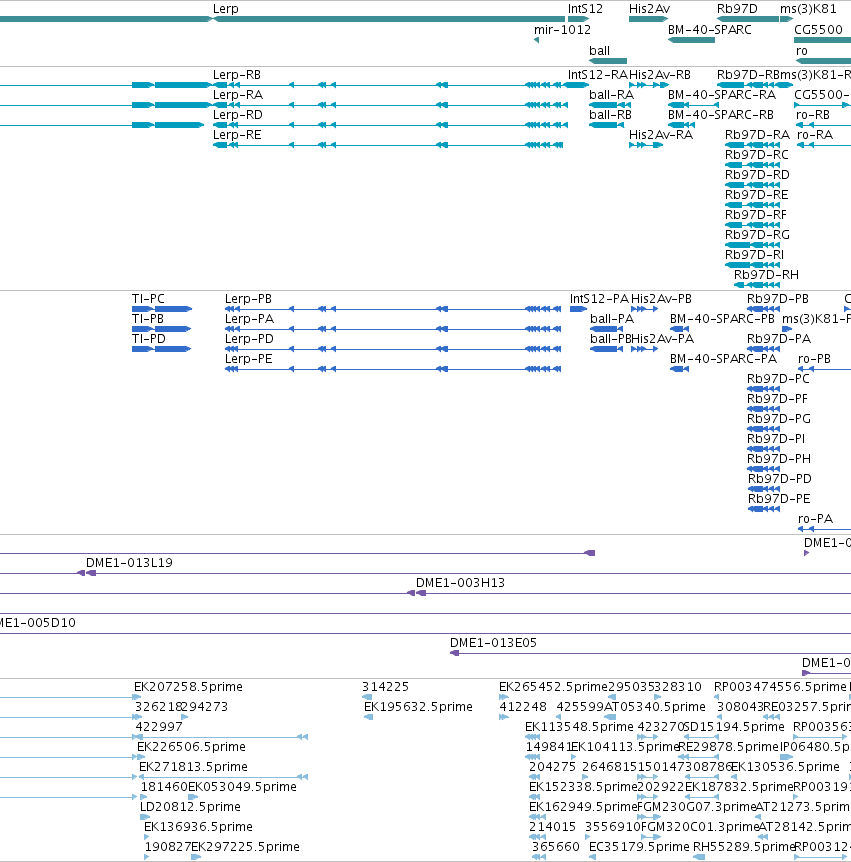The height and width of the screenshot is (862, 851).
Task: Click protein ro-PB
Action: tap(814, 358)
